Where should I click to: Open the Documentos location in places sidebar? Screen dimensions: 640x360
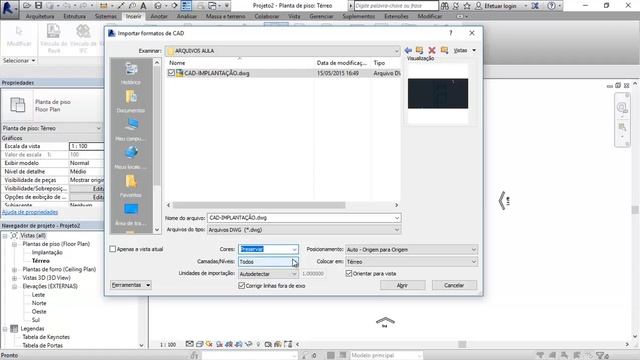coord(131,102)
